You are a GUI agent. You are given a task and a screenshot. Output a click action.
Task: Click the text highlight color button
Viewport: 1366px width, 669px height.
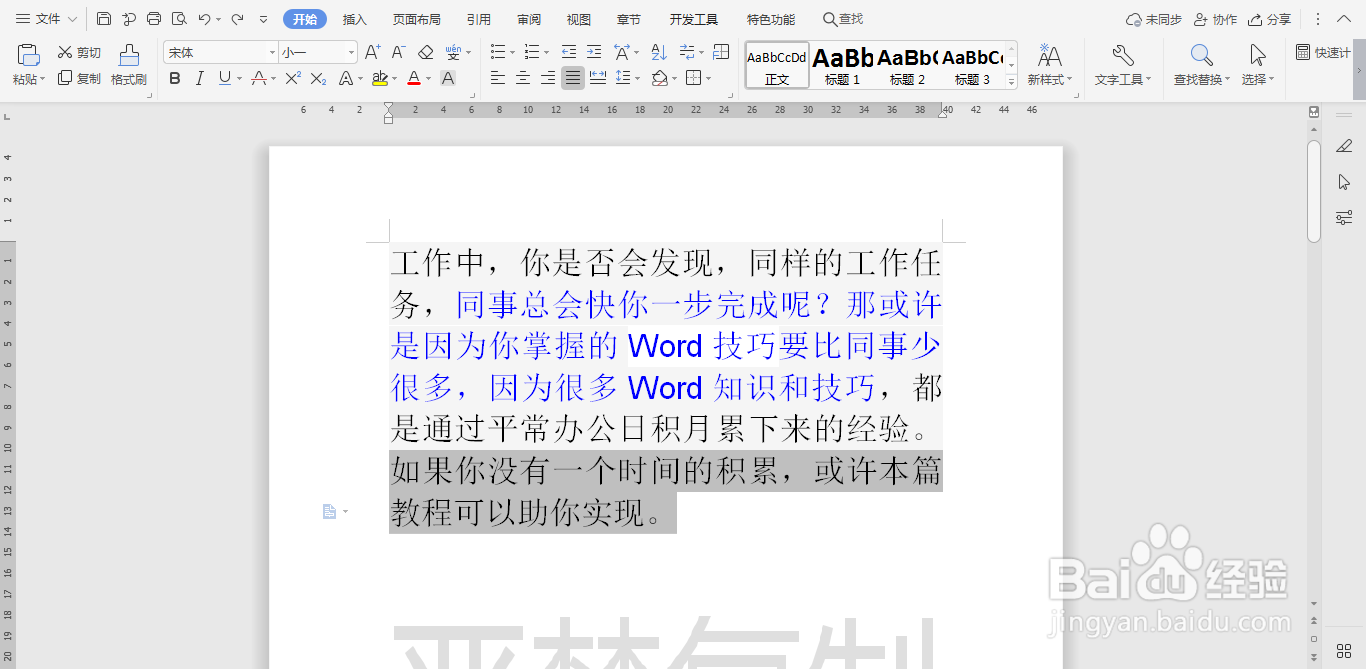379,78
